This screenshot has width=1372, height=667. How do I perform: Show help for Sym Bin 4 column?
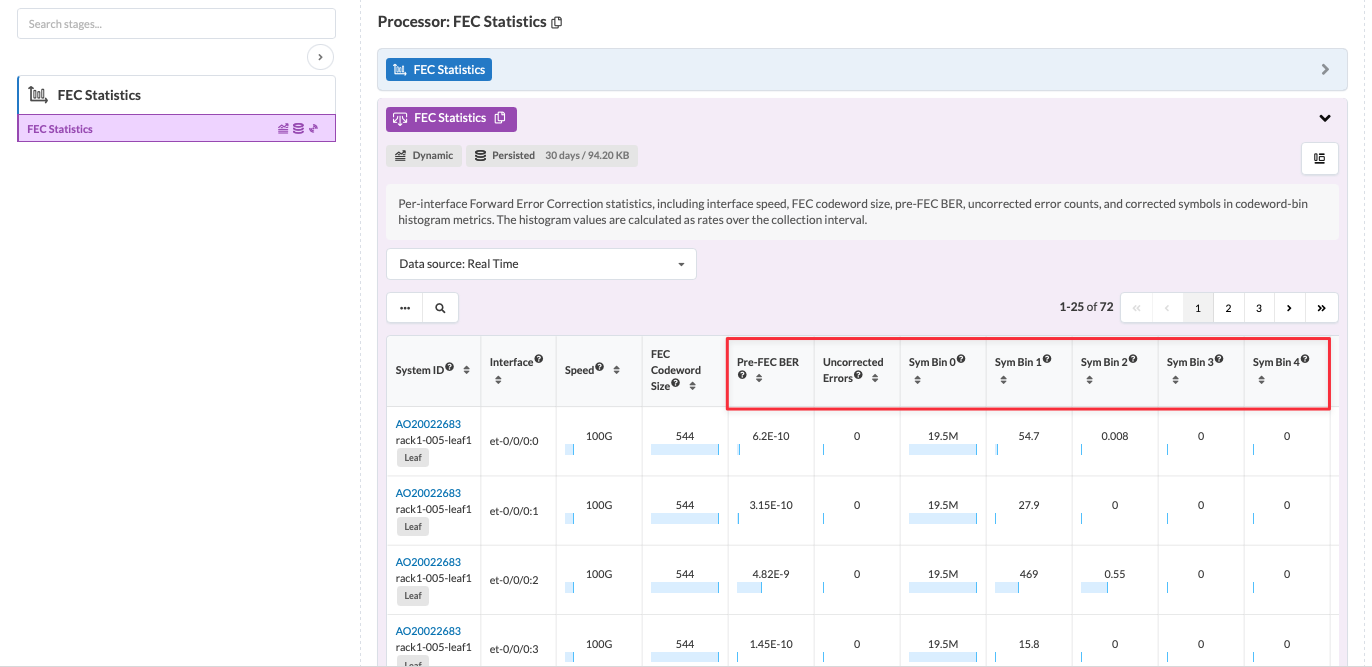pos(1305,360)
